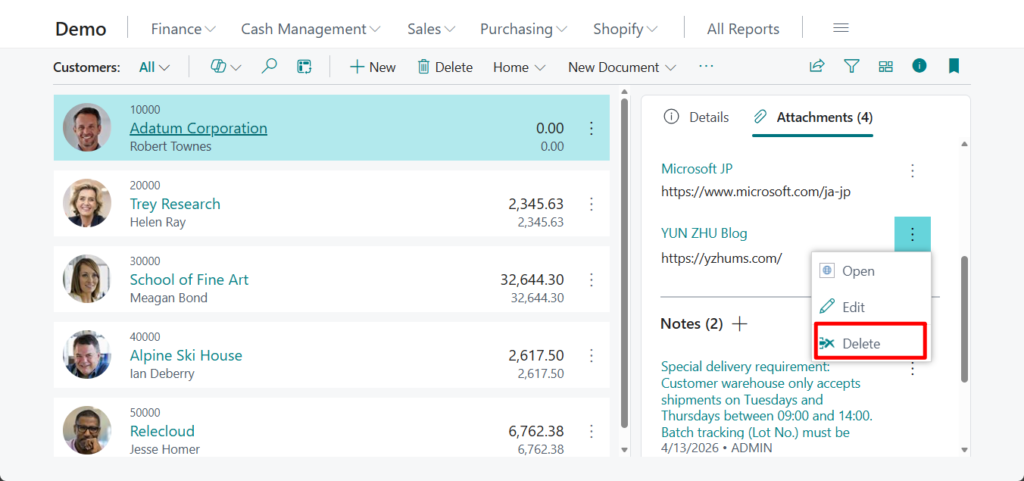The image size is (1024, 481).
Task: Click the Alpine Ski House contact photo
Action: (x=87, y=354)
